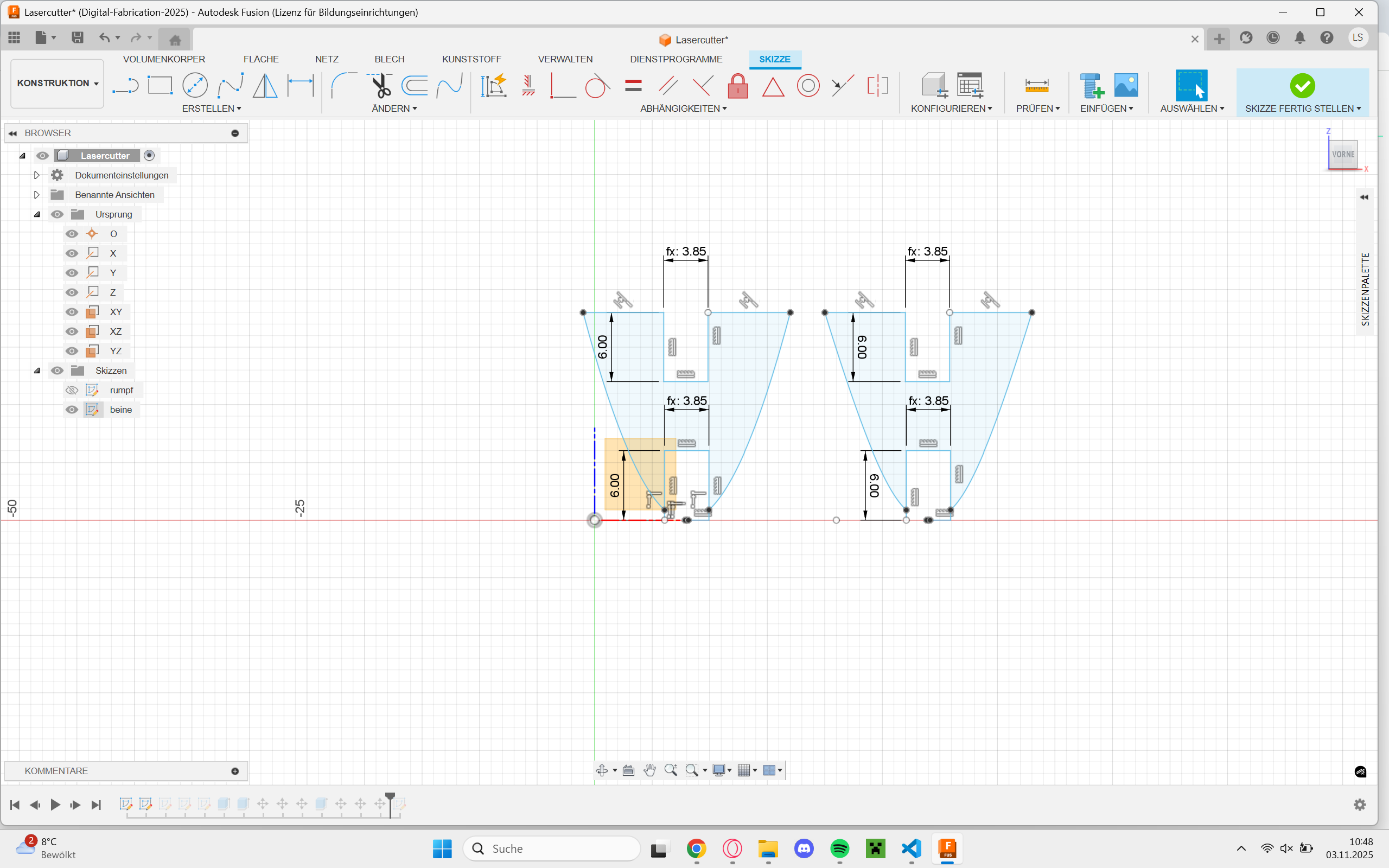Click the timeline marker handle
1389x868 pixels.
(390, 797)
